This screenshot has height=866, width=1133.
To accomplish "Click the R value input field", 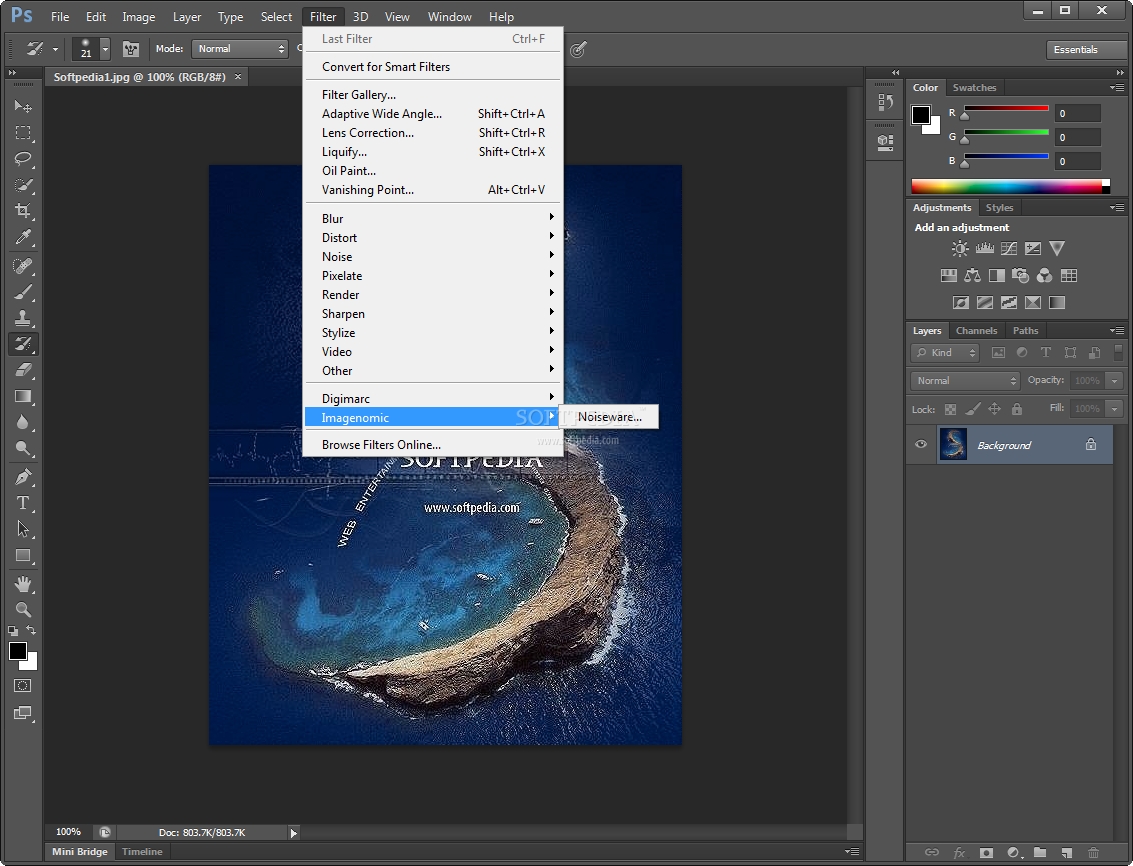I will [x=1077, y=113].
